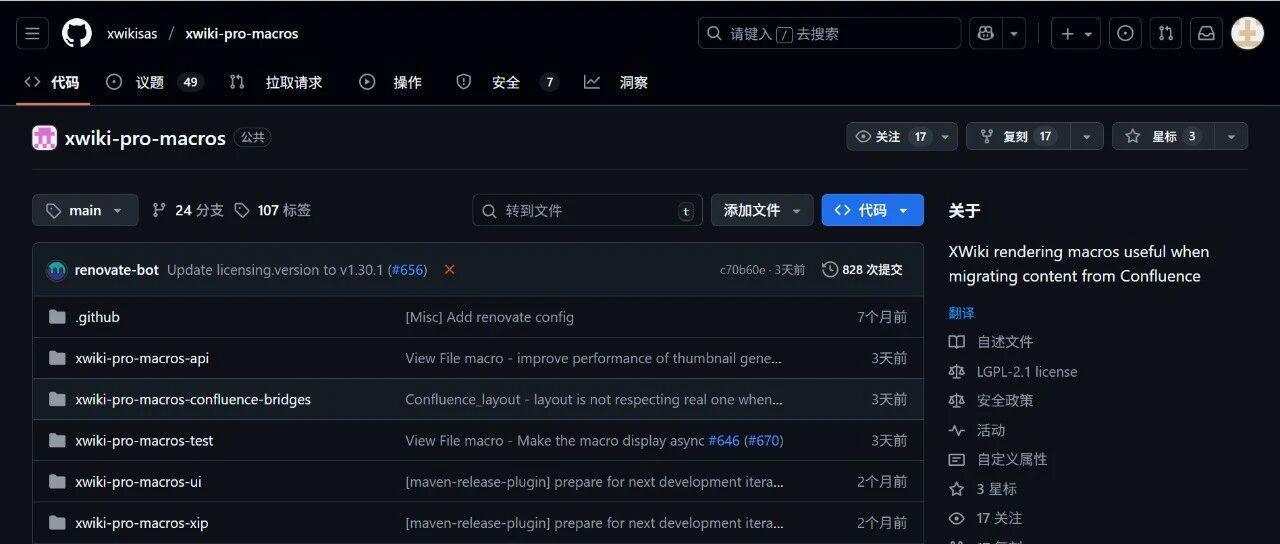1280x544 pixels.
Task: Switch to the 操作 tab
Action: click(x=391, y=82)
